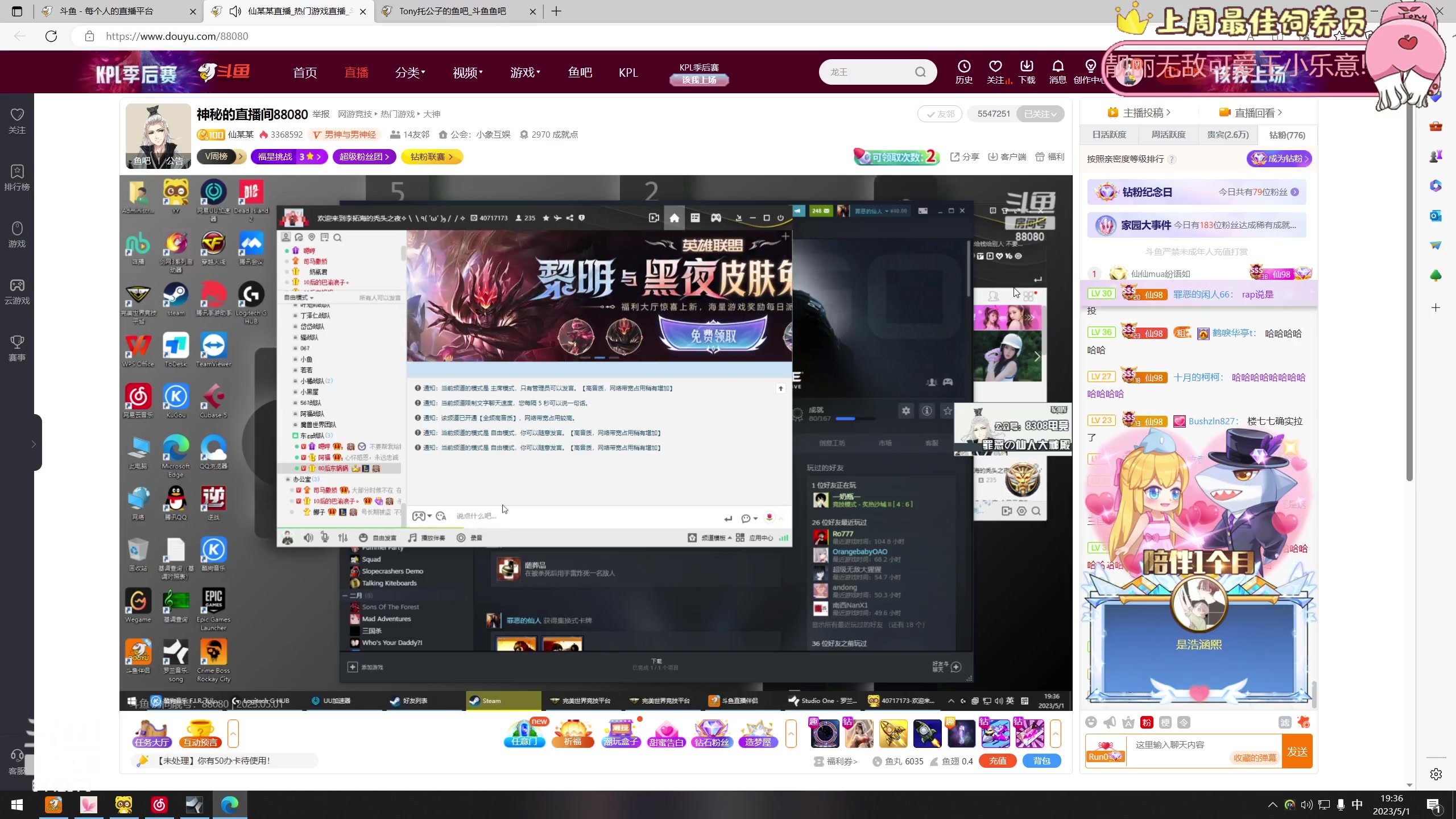This screenshot has width=1456, height=819.
Task: Click the 充值 recharge button
Action: (998, 761)
